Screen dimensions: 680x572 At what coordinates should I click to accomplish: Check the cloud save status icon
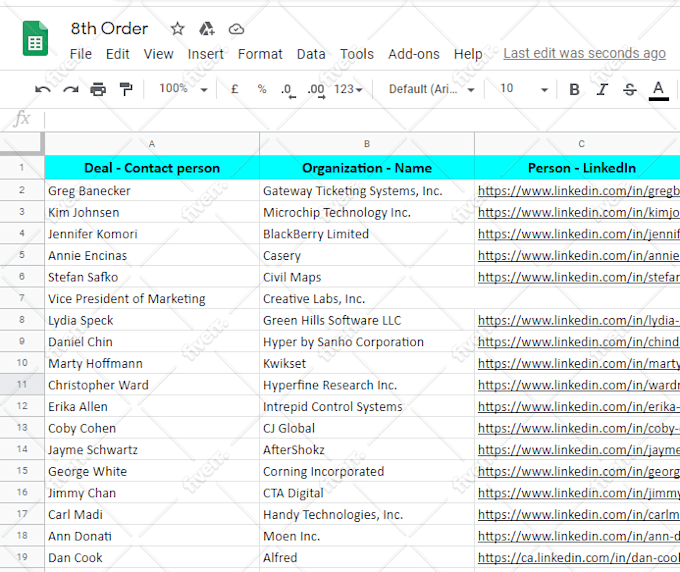point(236,29)
